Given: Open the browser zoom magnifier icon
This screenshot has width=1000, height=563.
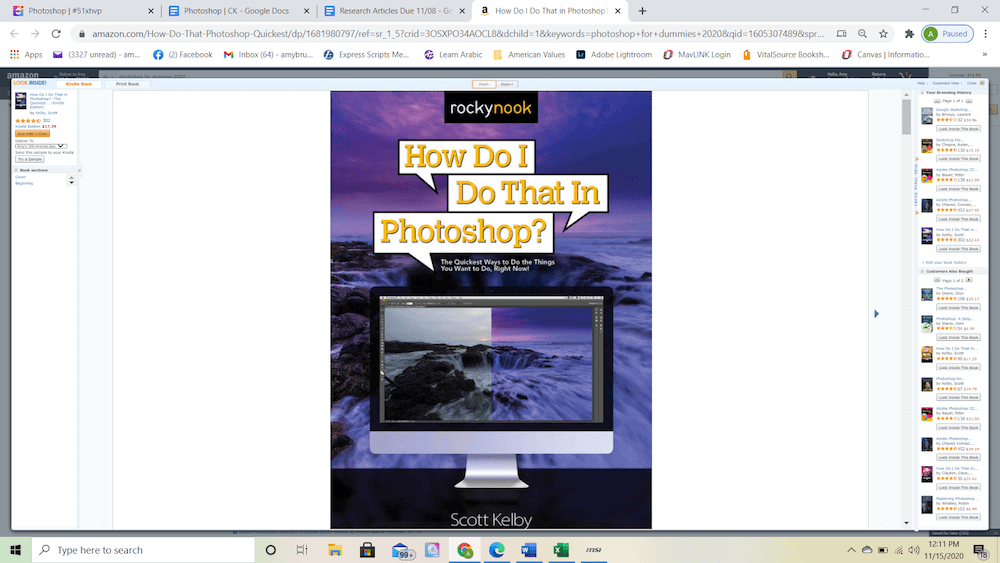Looking at the screenshot, I should 862,34.
